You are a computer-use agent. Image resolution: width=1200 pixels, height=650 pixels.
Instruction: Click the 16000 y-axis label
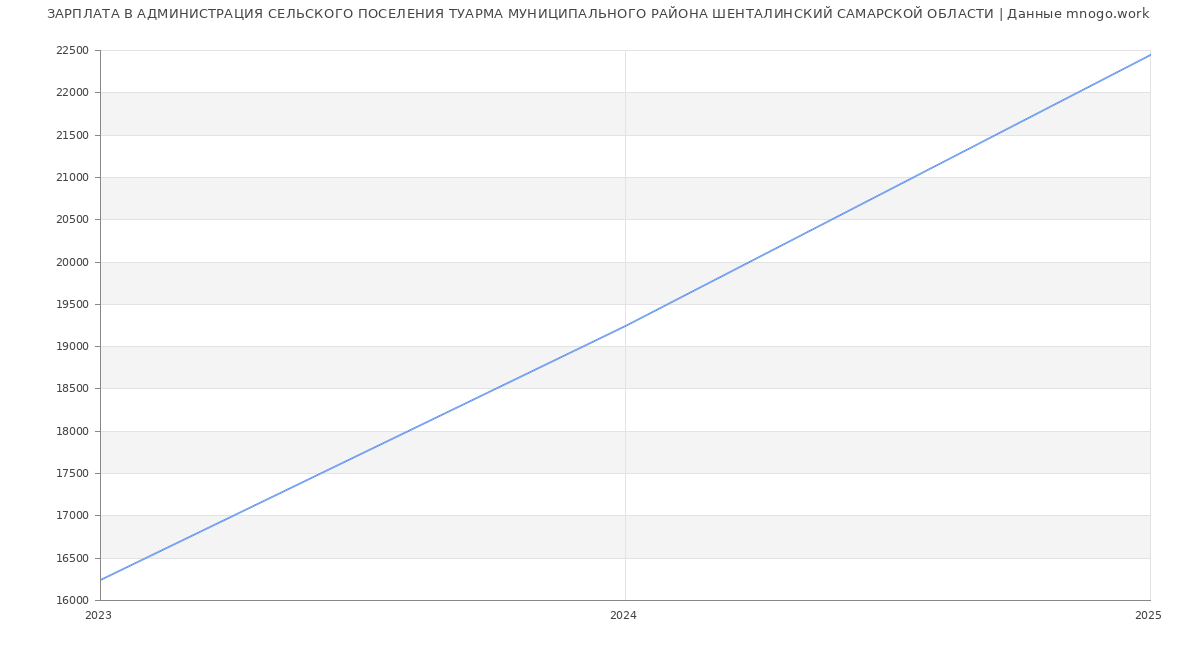tap(71, 601)
